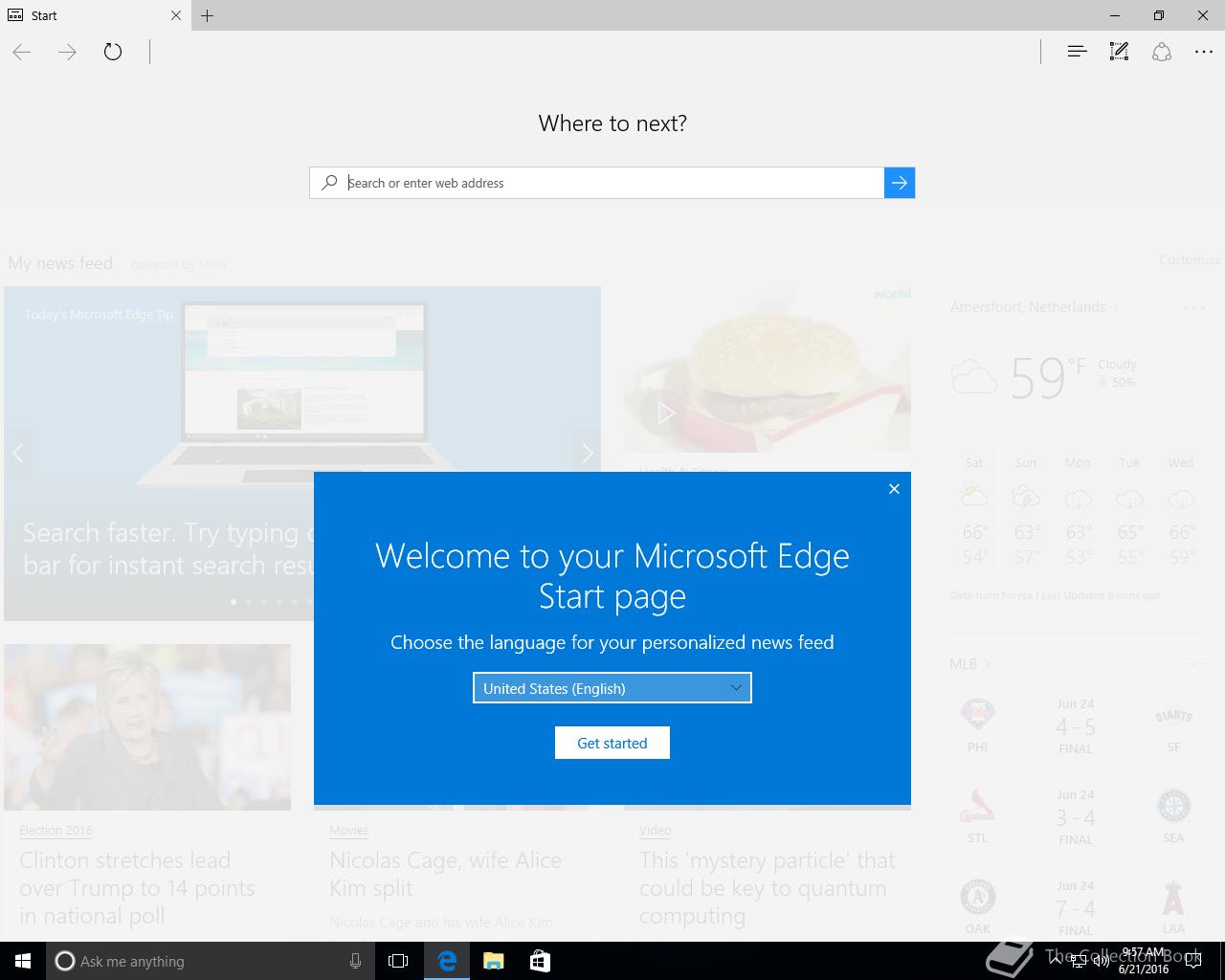Show the previous slide in the Edge Tip carousel

tap(17, 454)
